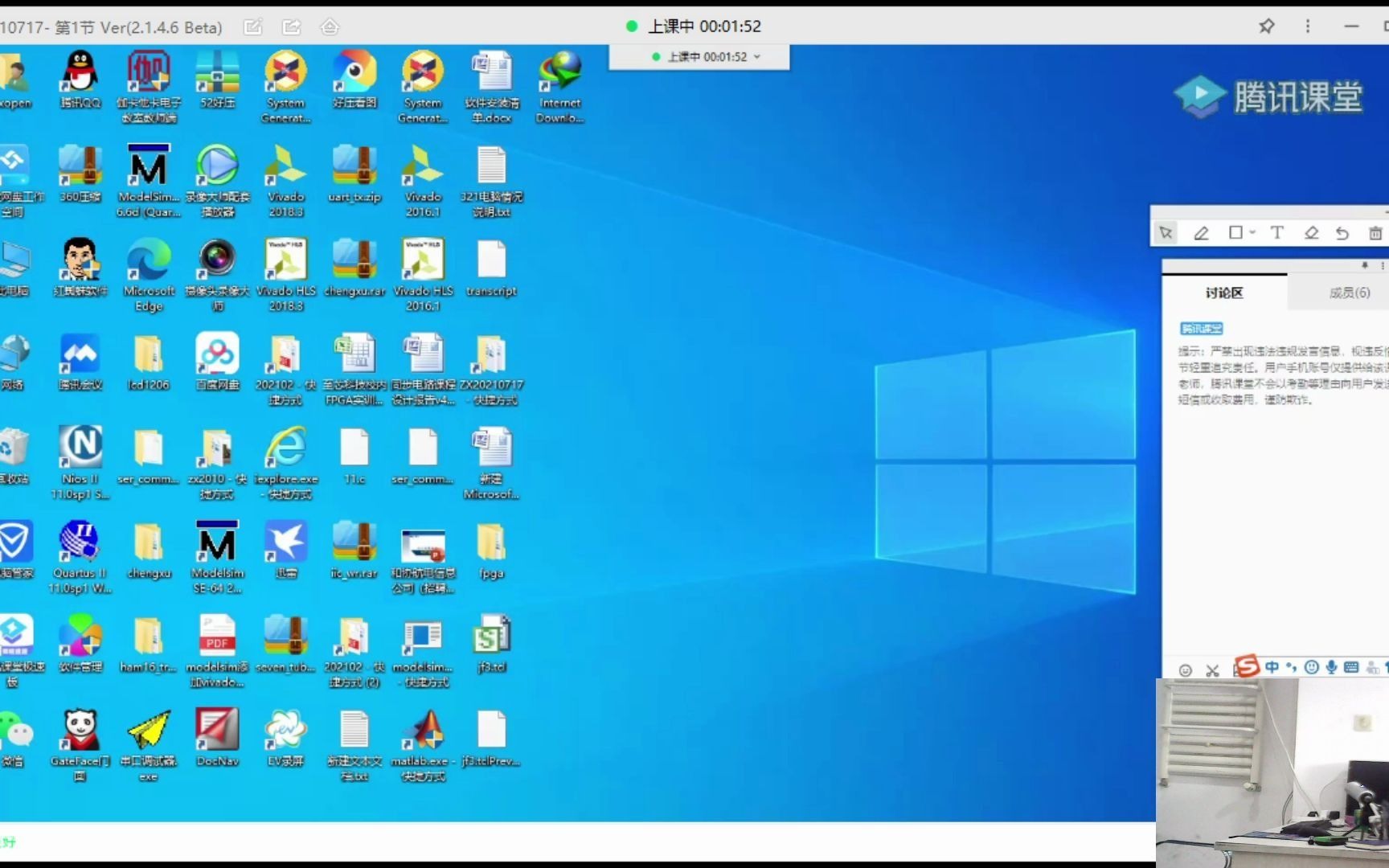Viewport: 1389px width, 868px height.
Task: Launch Vivado 2018.3 shortcut
Action: point(285,181)
